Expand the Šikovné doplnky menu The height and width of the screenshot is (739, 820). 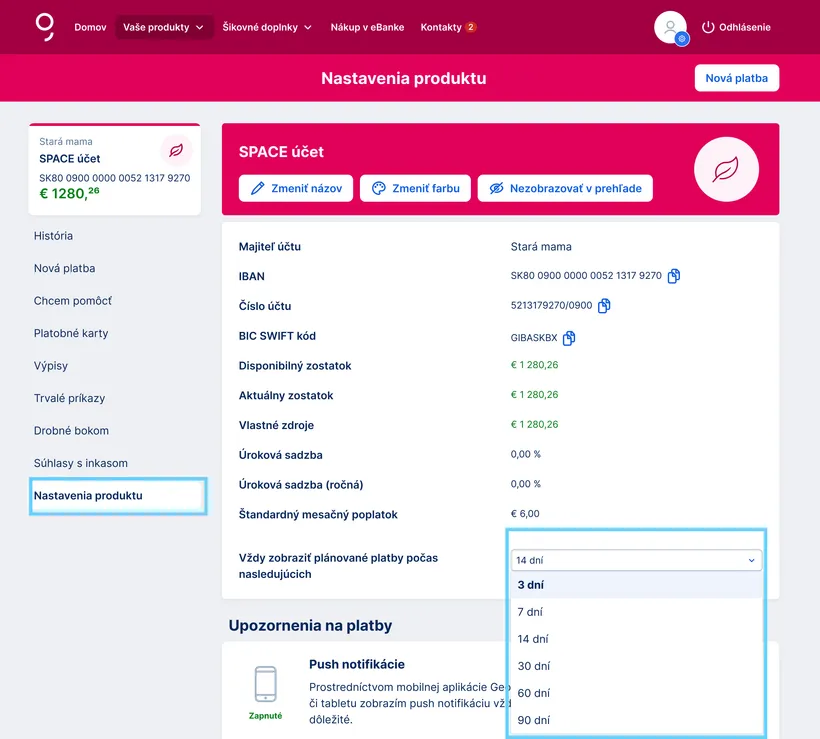(x=267, y=27)
